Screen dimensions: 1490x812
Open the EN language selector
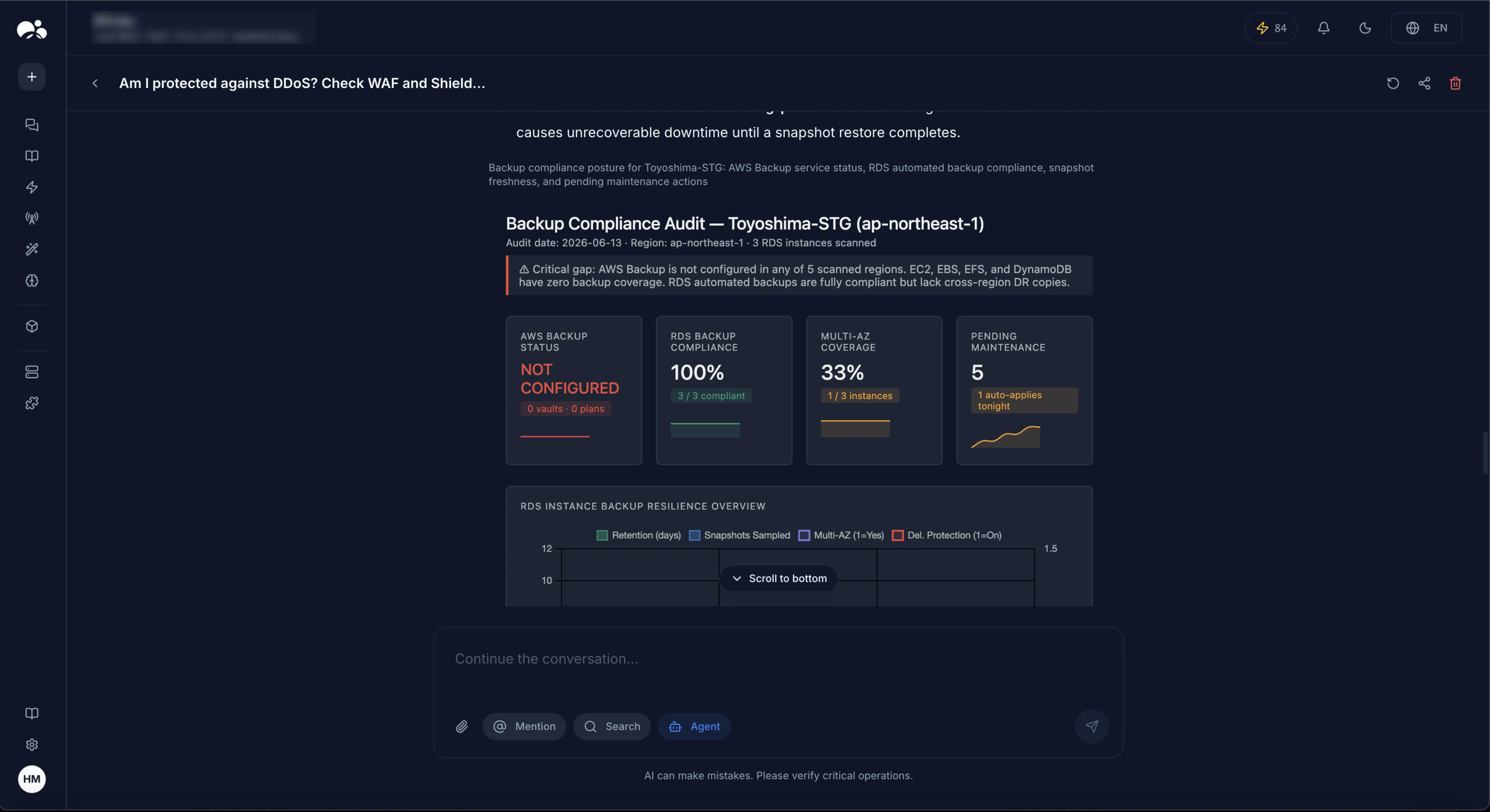coord(1426,28)
